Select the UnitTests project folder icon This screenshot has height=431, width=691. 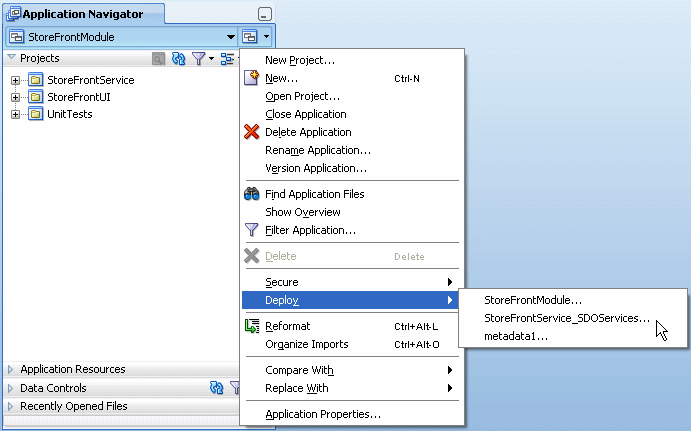coord(36,114)
